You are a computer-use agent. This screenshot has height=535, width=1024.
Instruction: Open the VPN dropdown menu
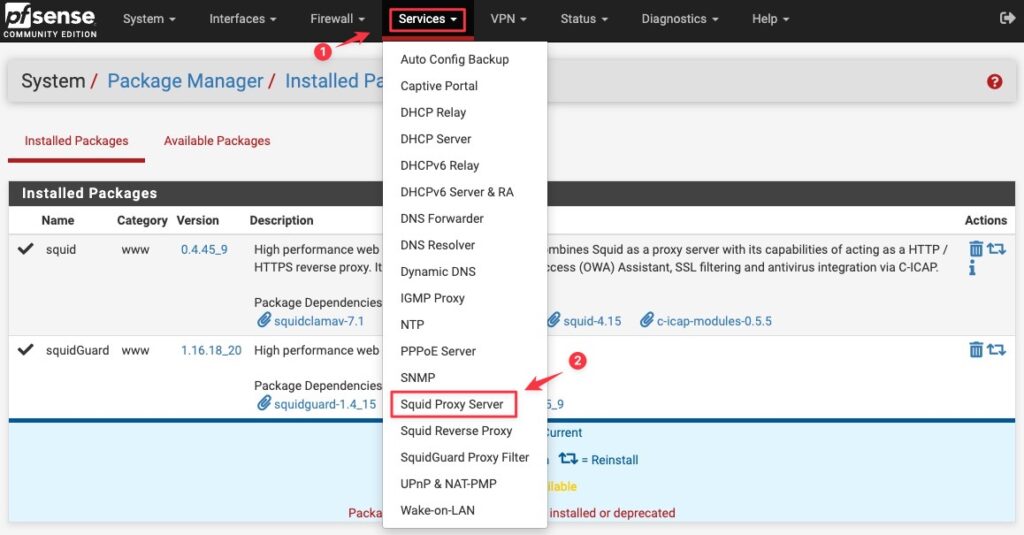pyautogui.click(x=508, y=19)
